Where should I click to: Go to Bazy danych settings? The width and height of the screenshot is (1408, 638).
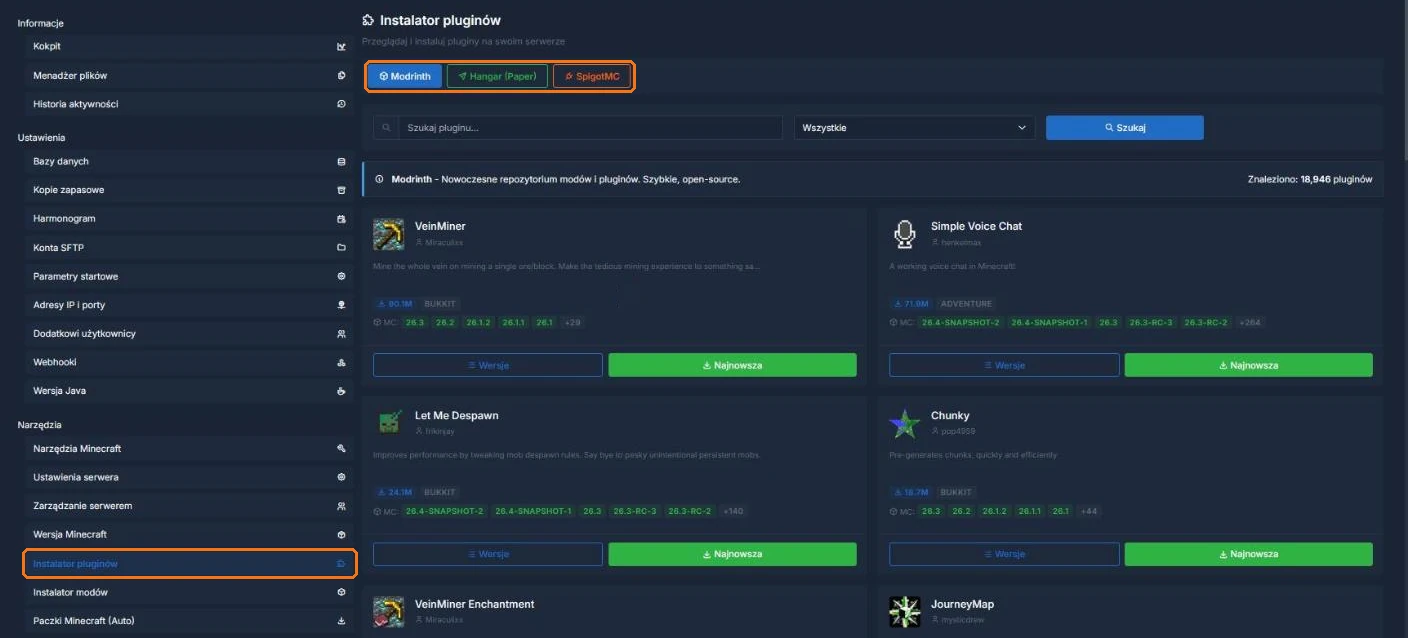pyautogui.click(x=189, y=161)
